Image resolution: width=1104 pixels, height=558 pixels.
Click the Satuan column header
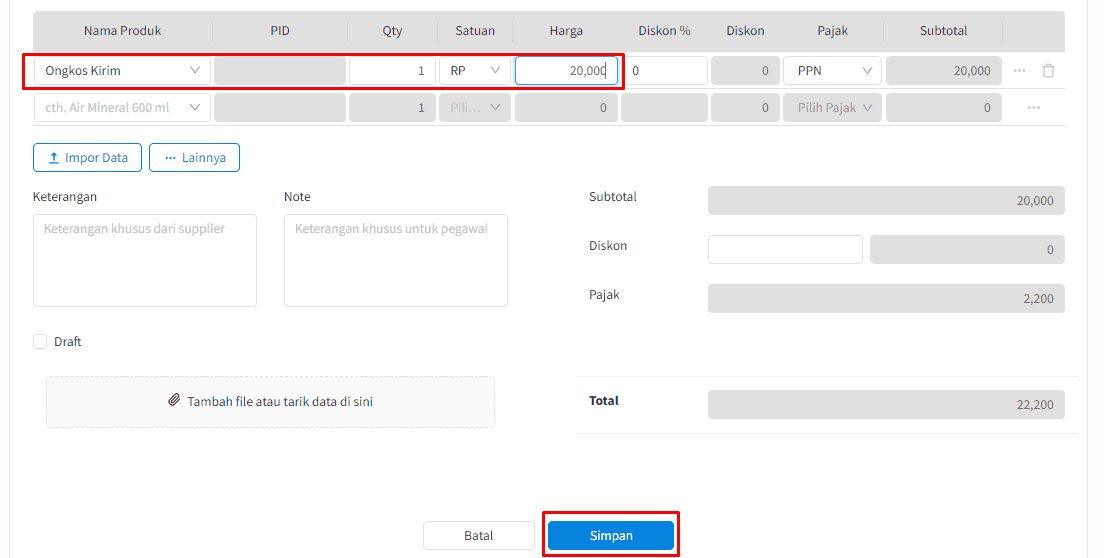475,31
